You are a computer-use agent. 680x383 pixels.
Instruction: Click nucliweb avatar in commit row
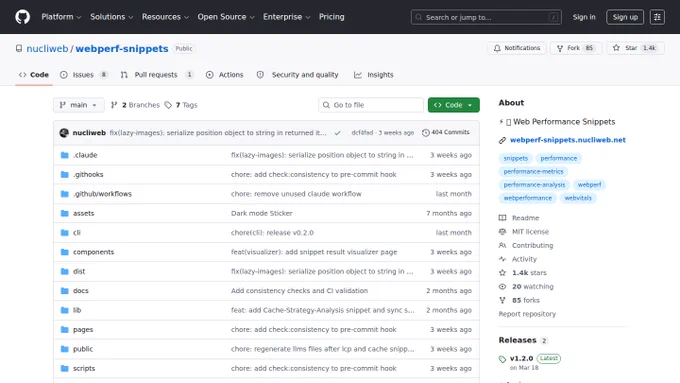coord(64,133)
